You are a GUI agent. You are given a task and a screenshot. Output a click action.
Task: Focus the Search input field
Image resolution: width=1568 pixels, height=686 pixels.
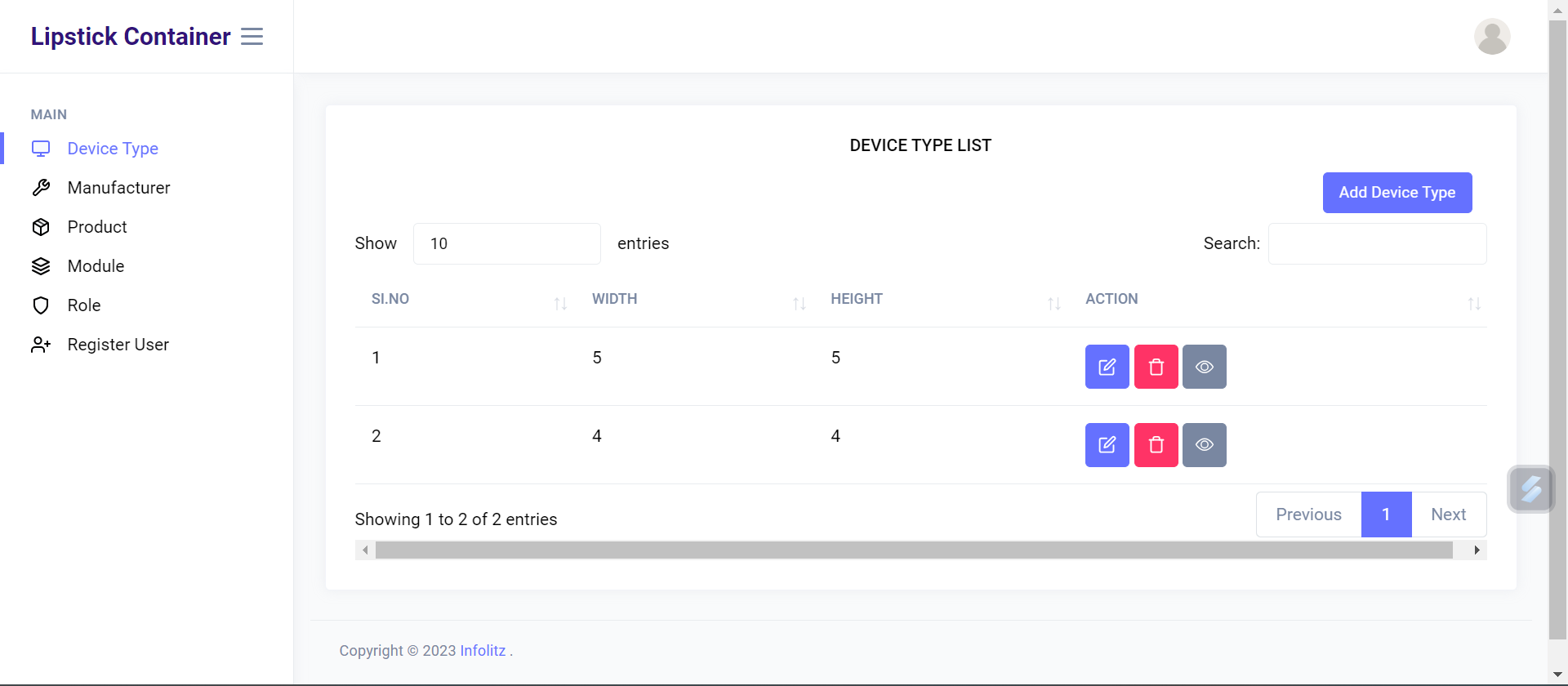[1377, 243]
